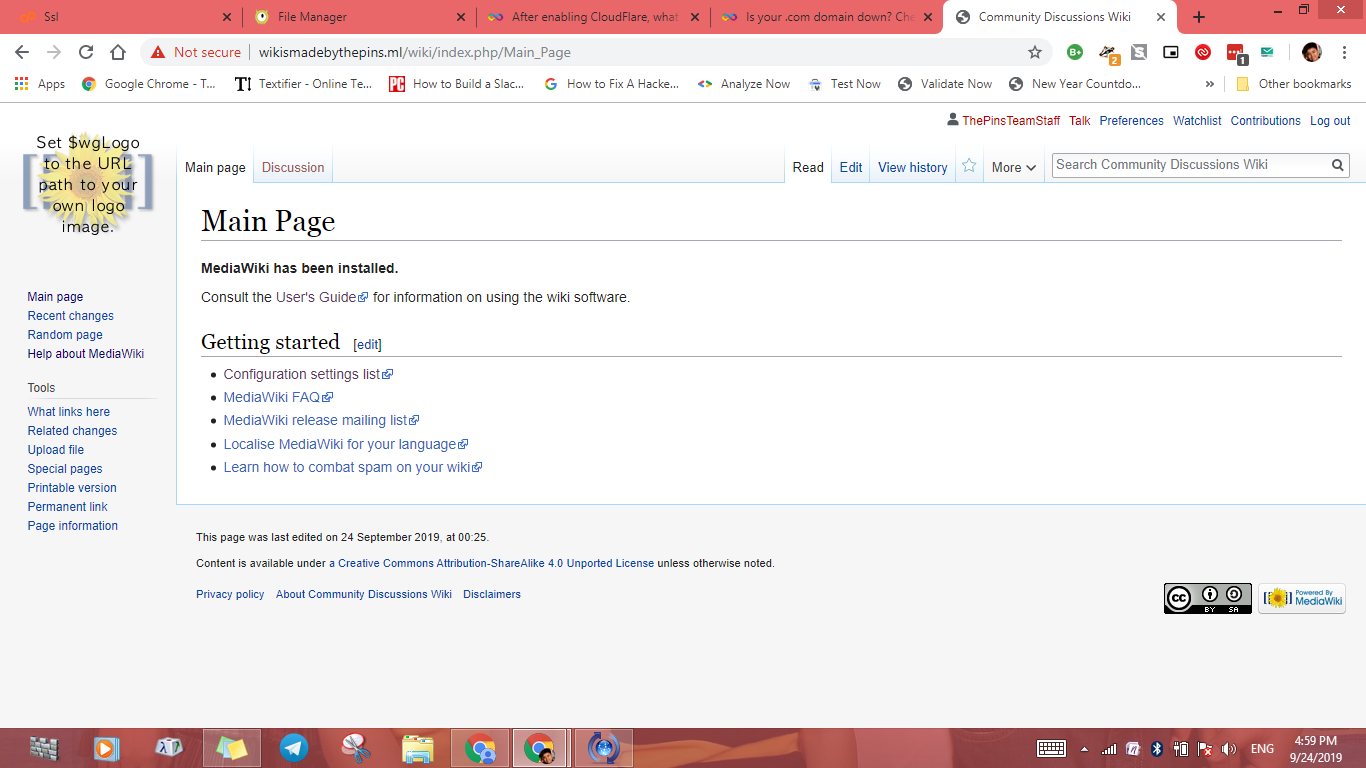
Task: Click the watchlist star icon
Action: click(x=968, y=166)
